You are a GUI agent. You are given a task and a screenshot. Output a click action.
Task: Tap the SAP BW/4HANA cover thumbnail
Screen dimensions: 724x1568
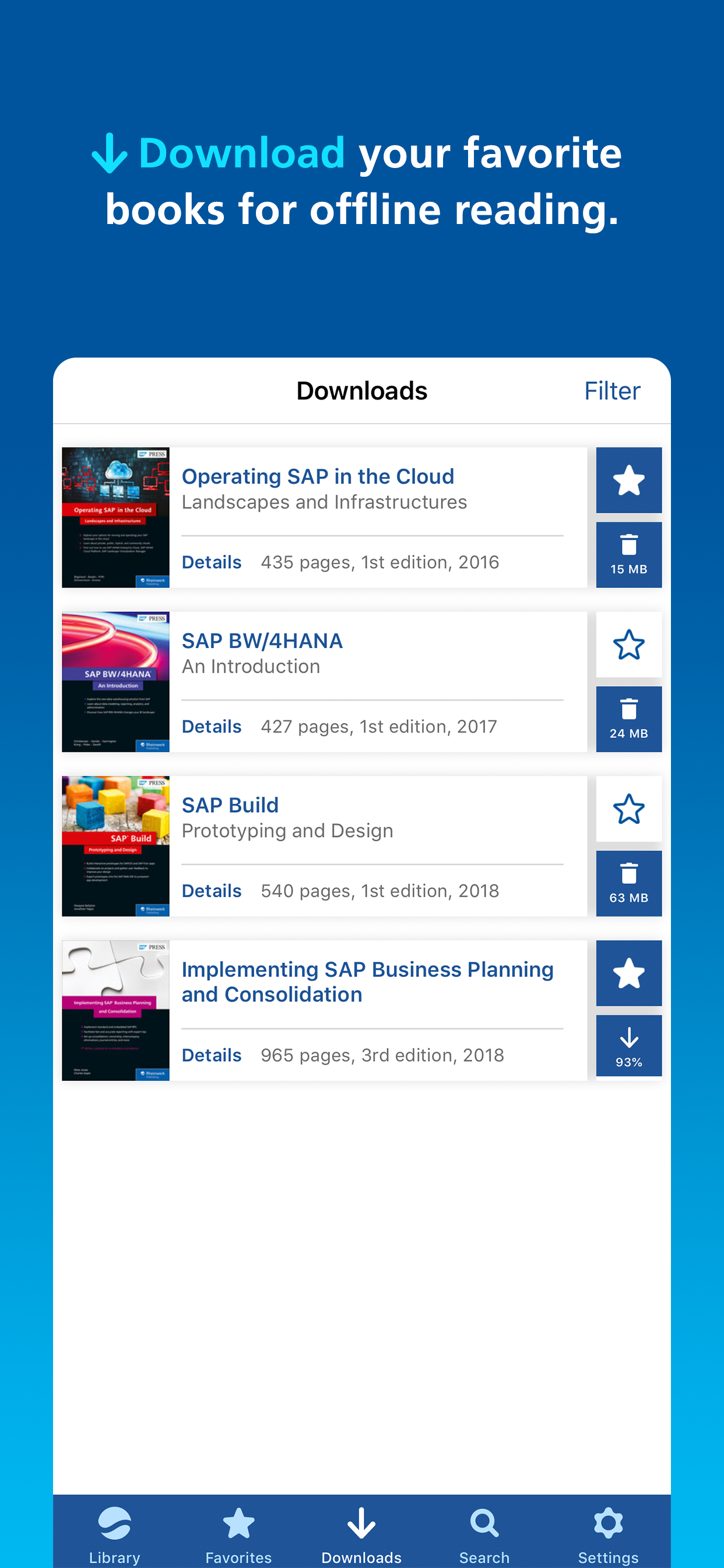coord(115,682)
